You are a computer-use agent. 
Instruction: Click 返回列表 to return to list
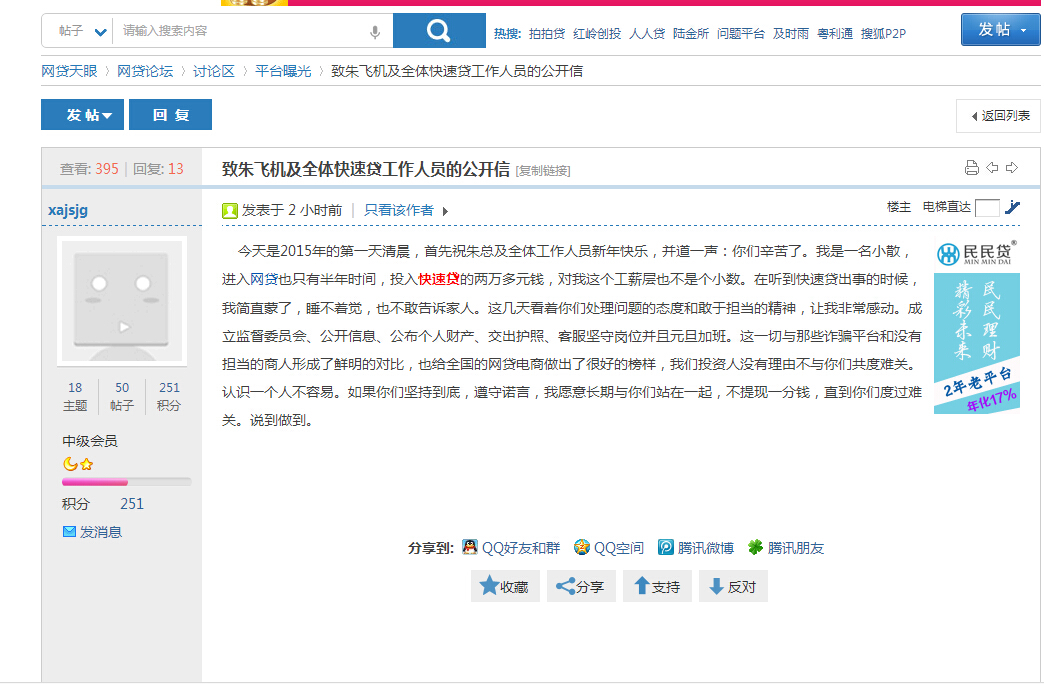click(x=1000, y=116)
